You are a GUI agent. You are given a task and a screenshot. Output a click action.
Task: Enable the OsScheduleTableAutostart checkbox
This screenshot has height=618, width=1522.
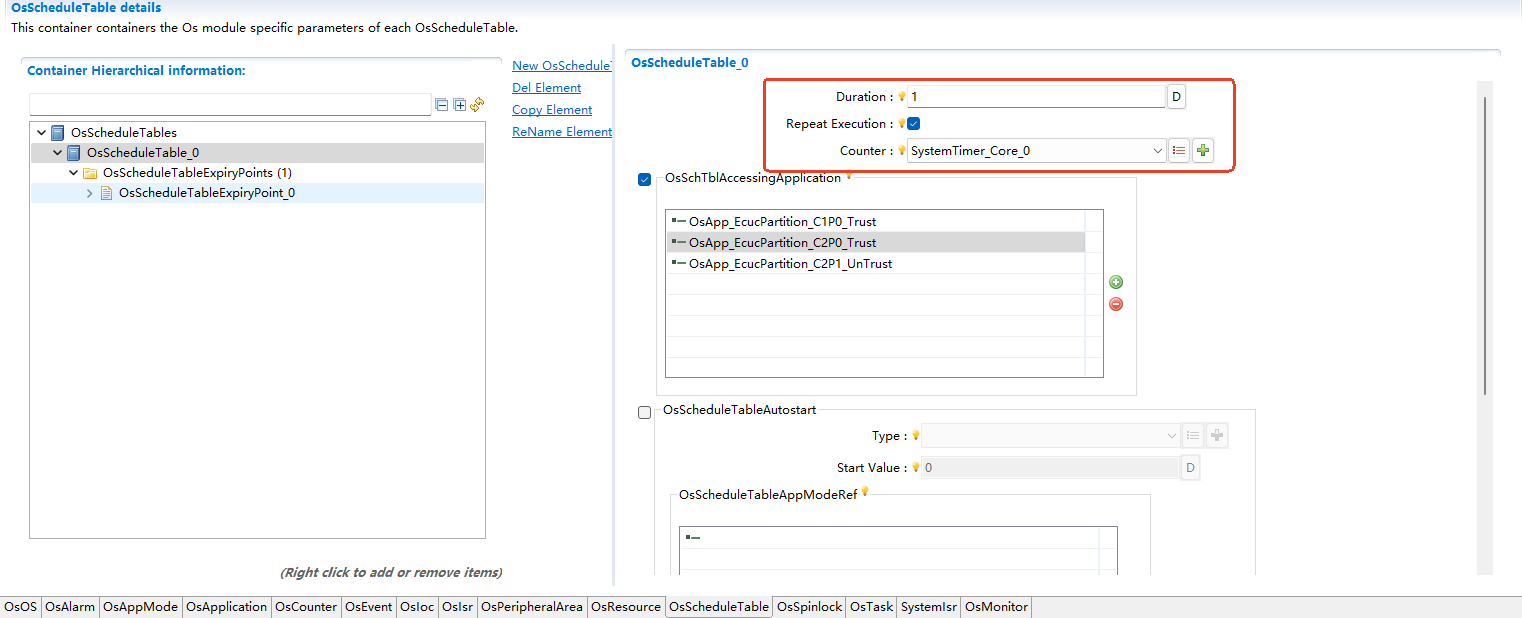click(645, 413)
